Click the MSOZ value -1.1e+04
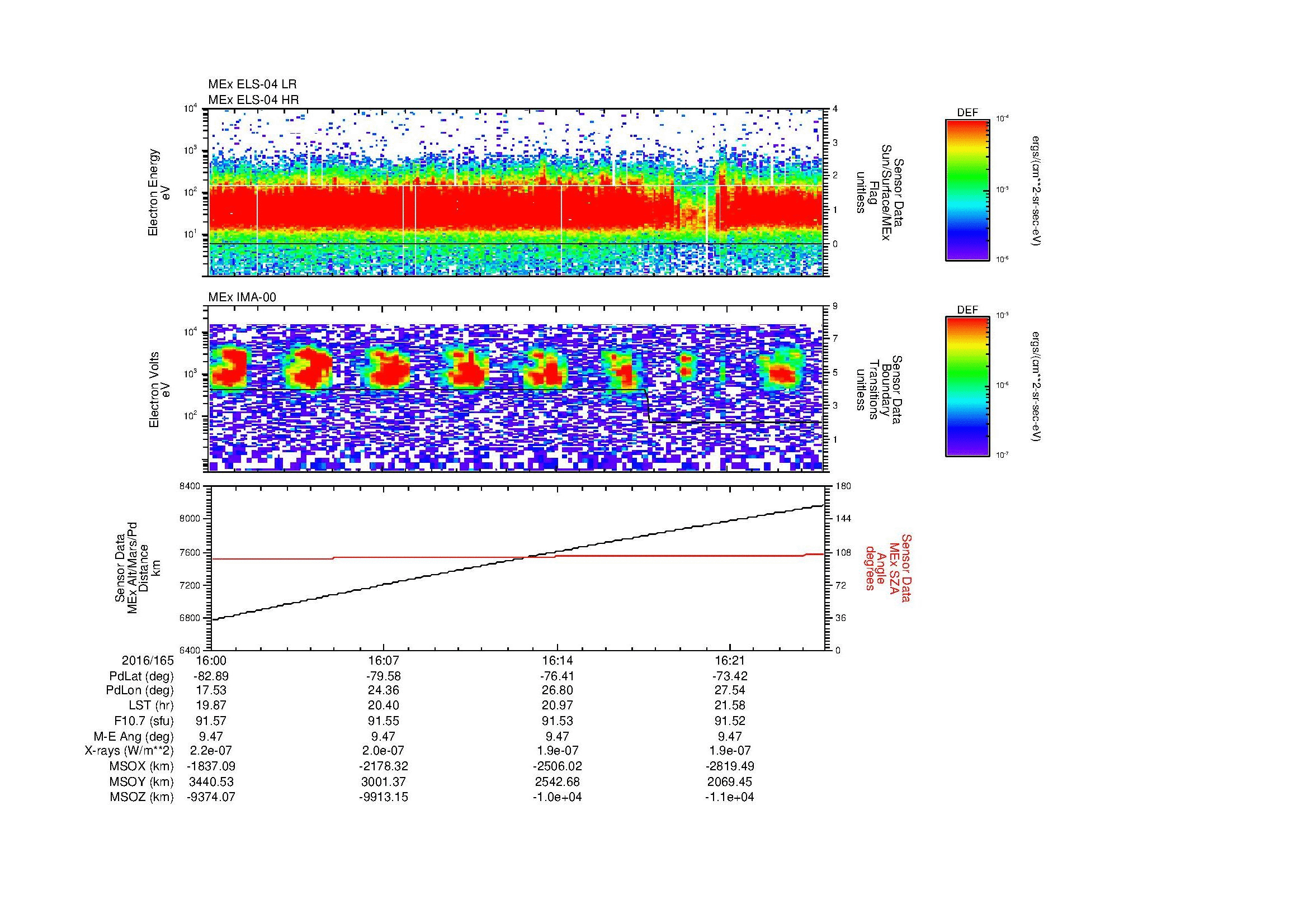 click(x=730, y=797)
